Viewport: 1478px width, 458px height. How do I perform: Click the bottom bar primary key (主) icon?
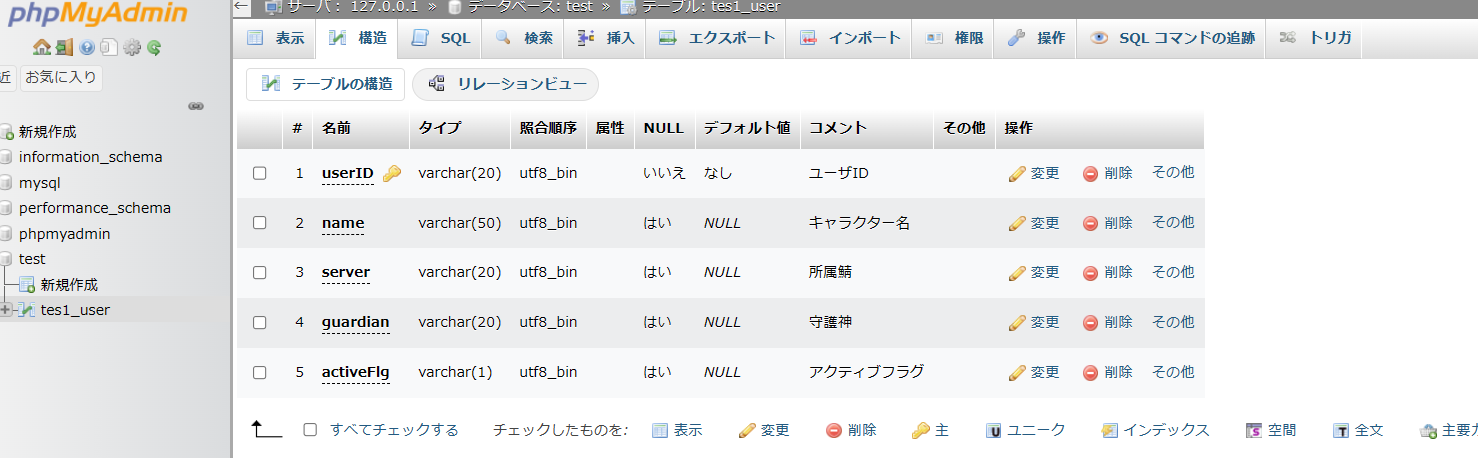[920, 430]
